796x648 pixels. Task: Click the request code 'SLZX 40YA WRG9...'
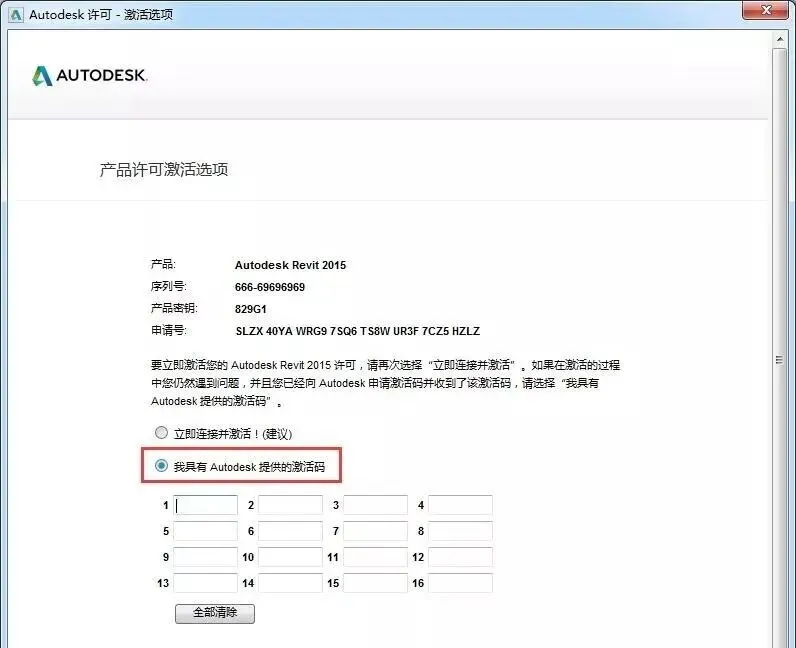(x=357, y=331)
